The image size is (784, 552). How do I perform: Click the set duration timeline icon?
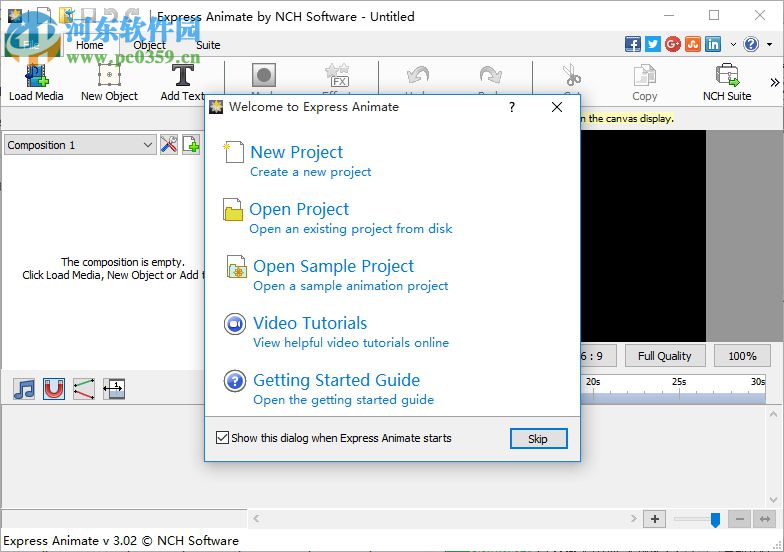114,388
